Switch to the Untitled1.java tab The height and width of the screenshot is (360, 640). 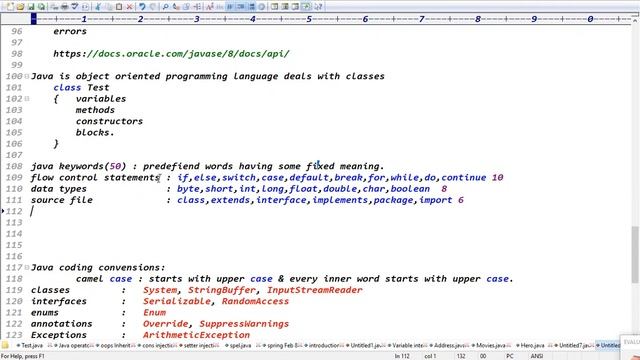tap(366, 345)
